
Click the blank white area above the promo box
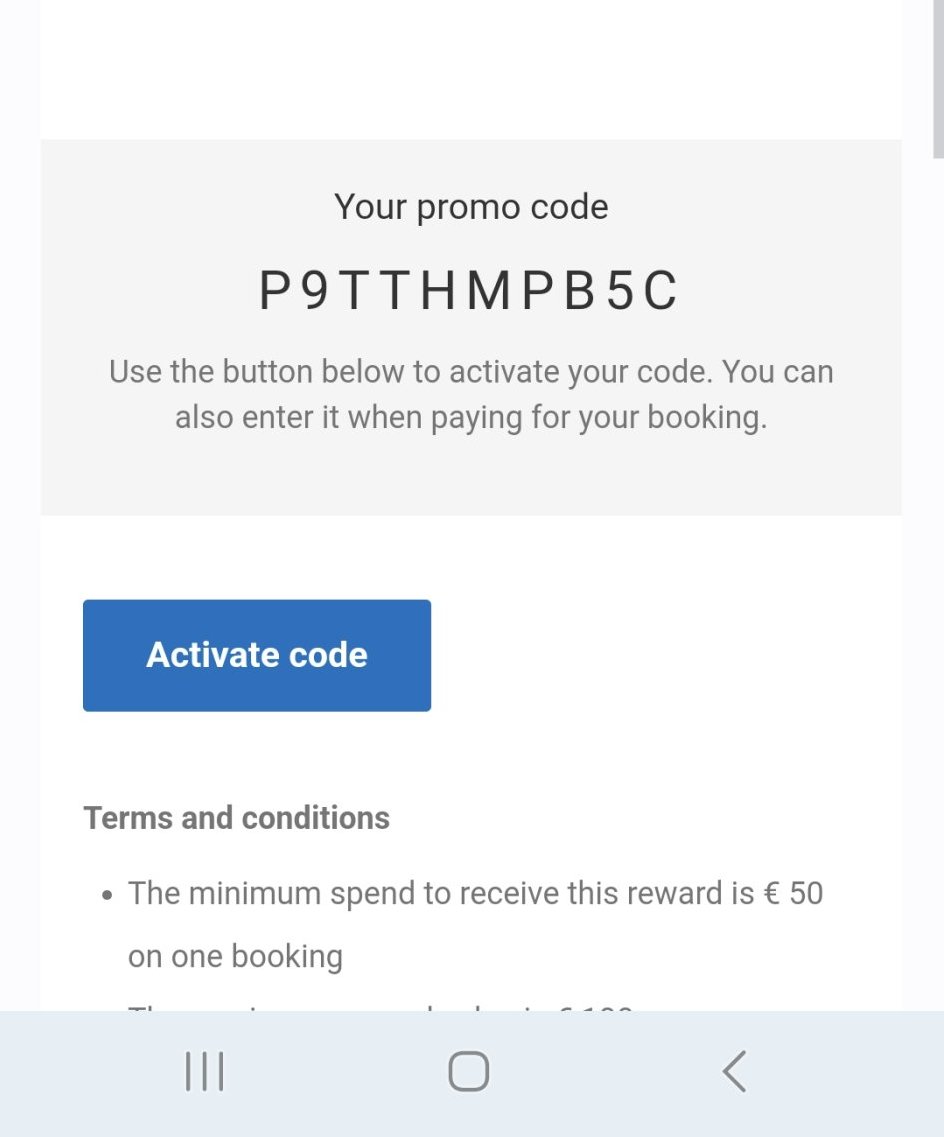[471, 70]
